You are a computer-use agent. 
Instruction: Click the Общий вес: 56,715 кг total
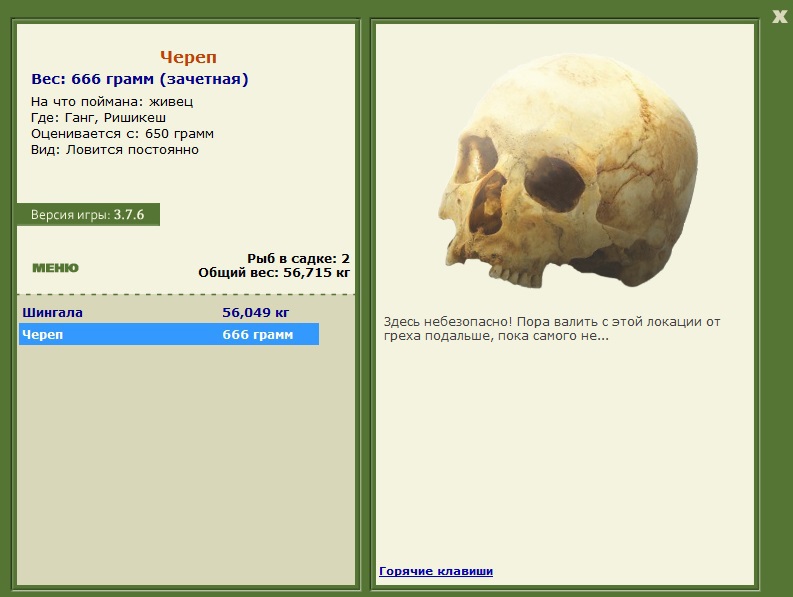tap(274, 273)
